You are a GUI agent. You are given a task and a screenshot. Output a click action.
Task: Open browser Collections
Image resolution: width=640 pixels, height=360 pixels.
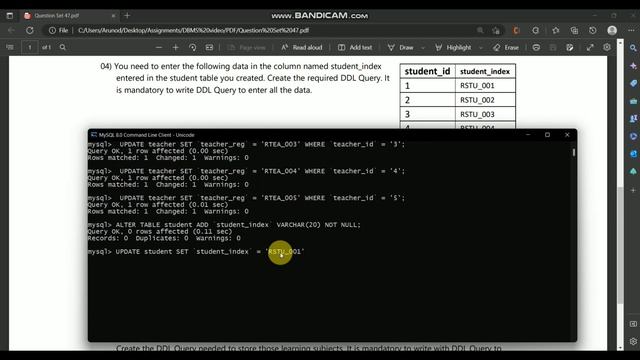click(574, 30)
